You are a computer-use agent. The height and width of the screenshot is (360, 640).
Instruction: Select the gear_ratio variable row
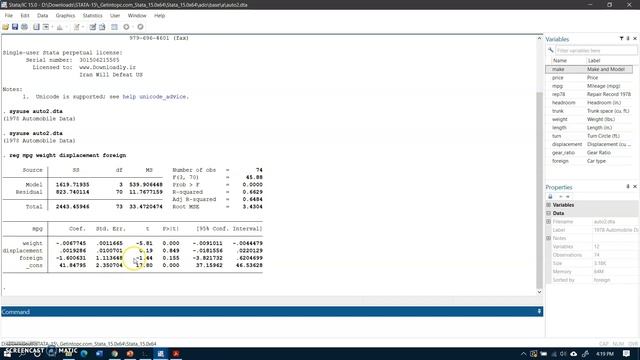(589, 153)
